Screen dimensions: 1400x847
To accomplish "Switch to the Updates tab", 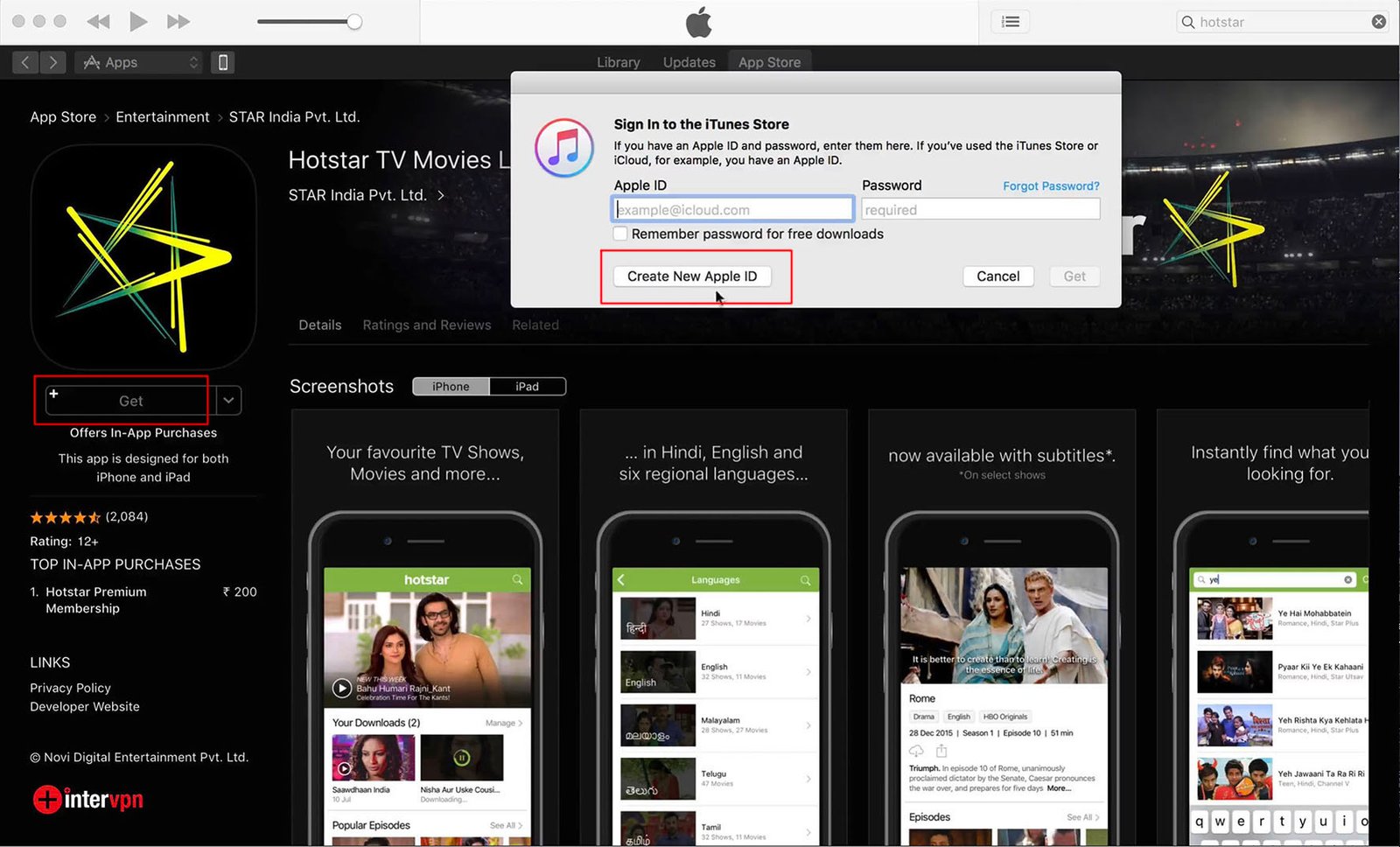I will click(x=689, y=62).
